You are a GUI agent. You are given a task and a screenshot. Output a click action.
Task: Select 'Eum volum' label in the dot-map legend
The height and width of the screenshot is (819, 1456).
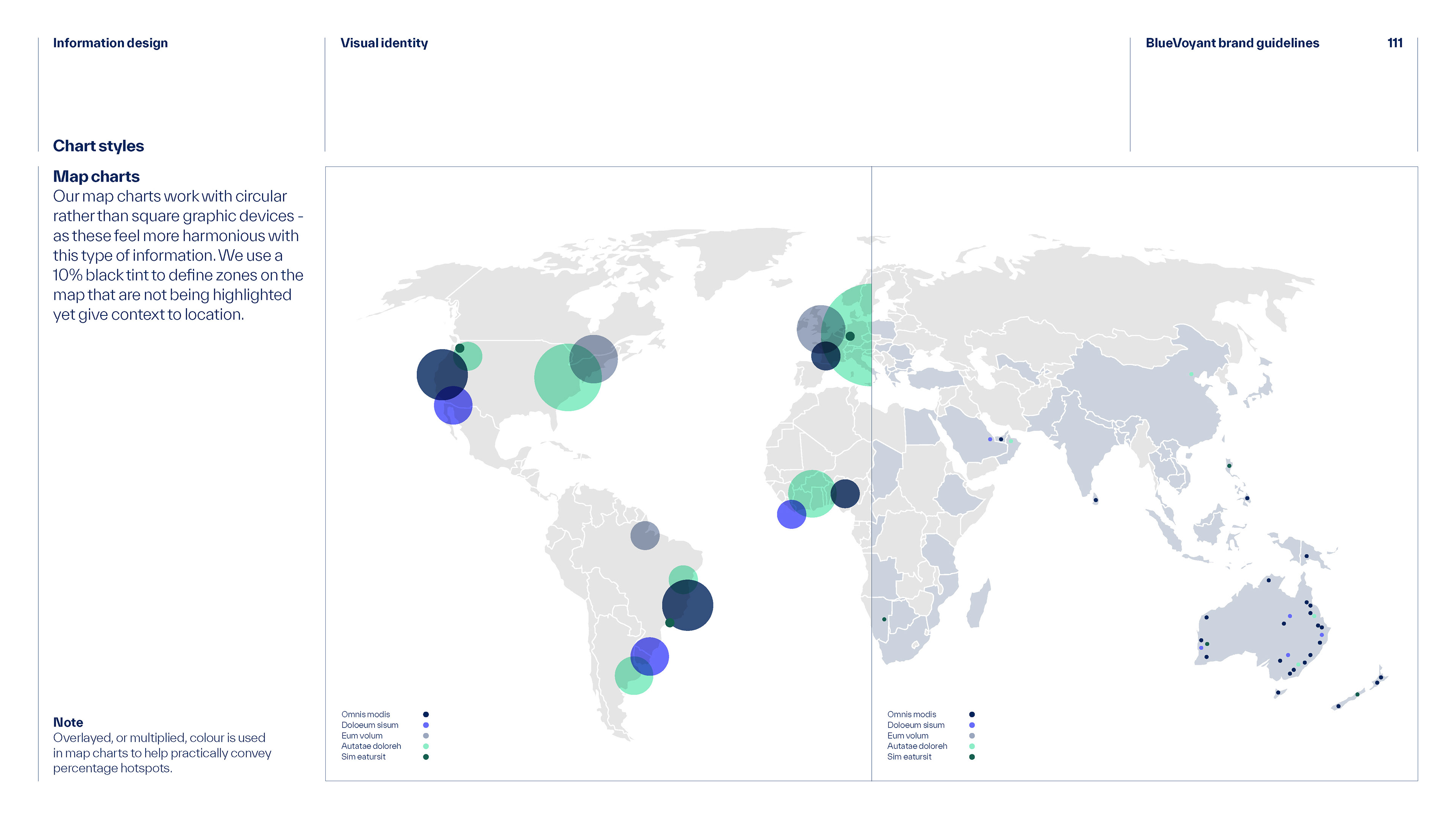[908, 736]
